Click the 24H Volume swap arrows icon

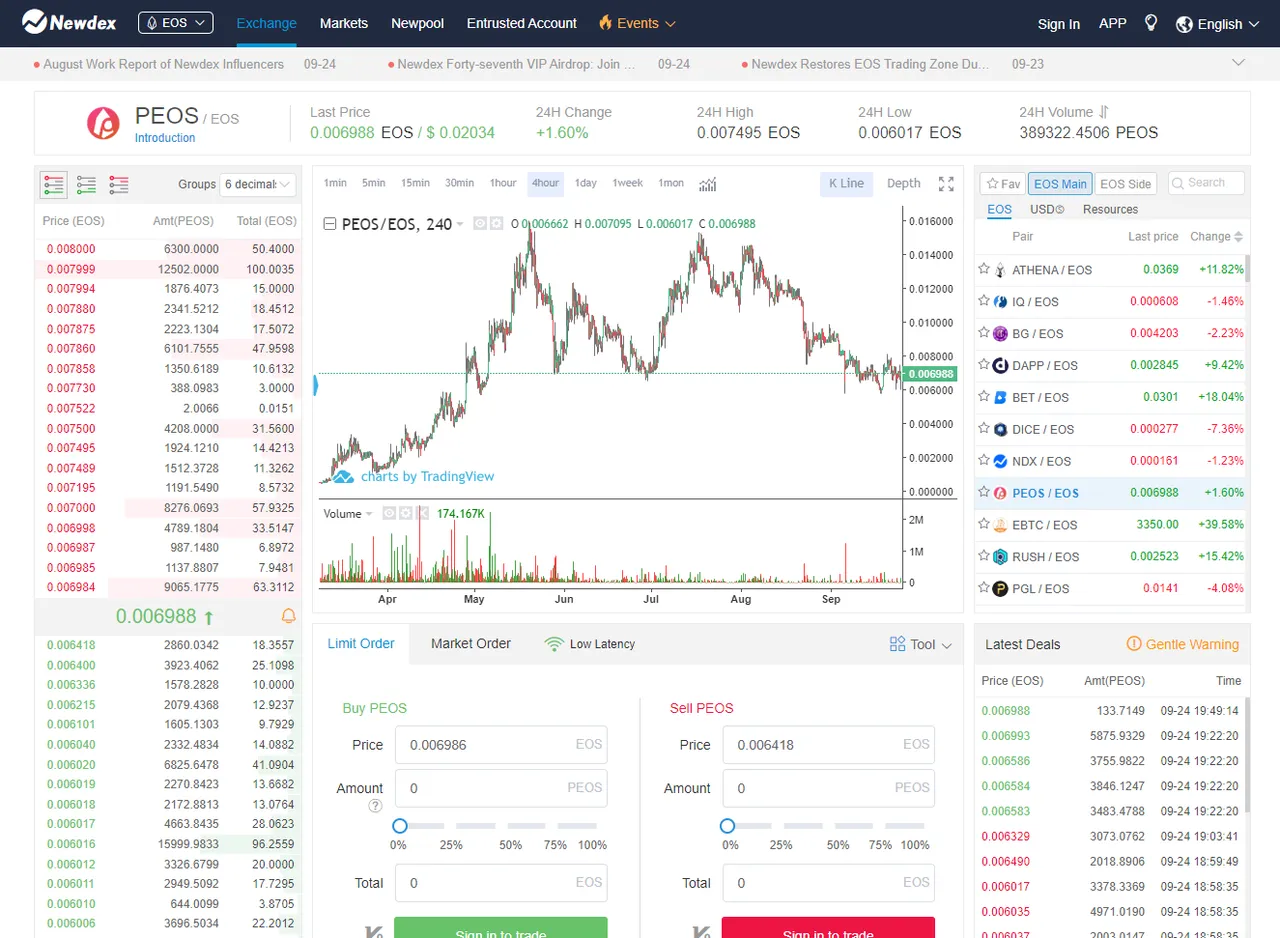[x=1104, y=112]
